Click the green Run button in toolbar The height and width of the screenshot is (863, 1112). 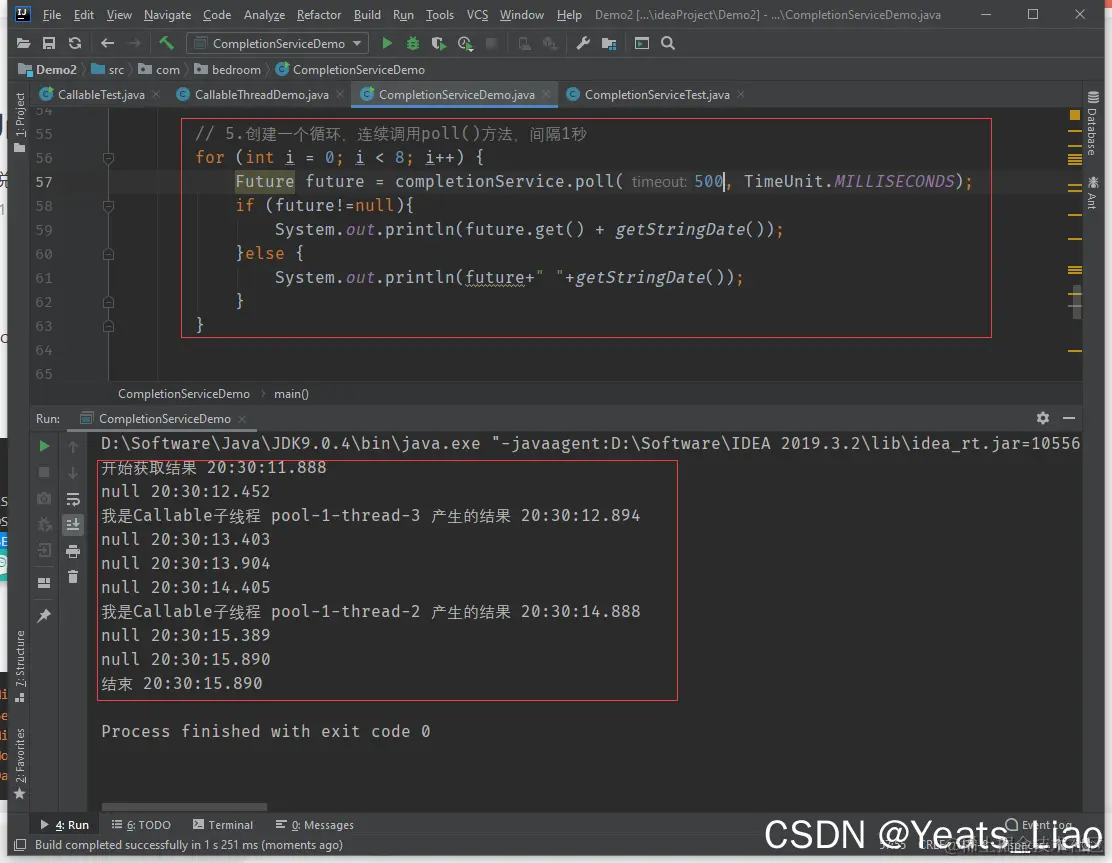pyautogui.click(x=387, y=43)
